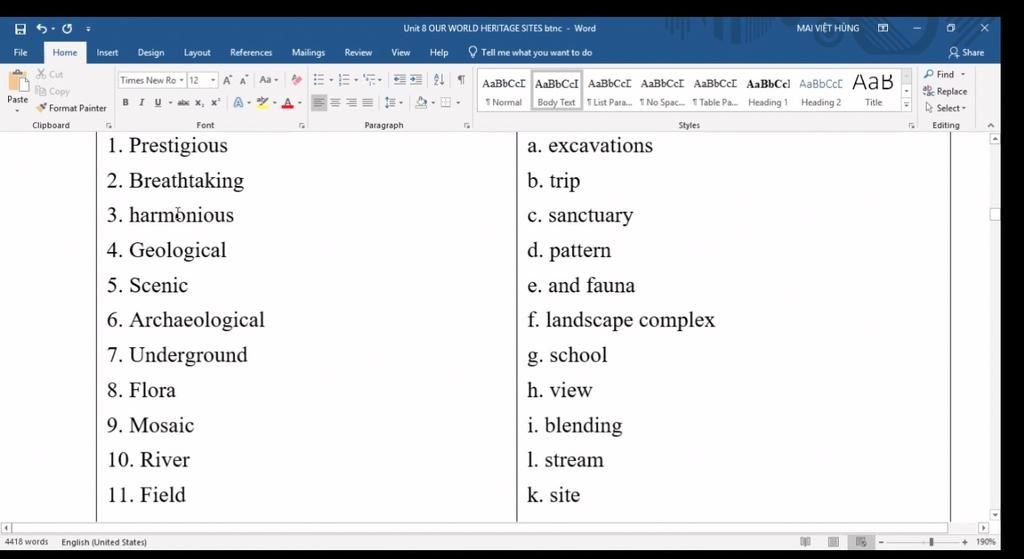Copy the selected text
Screen dimensions: 1024x559
pyautogui.click(x=52, y=91)
